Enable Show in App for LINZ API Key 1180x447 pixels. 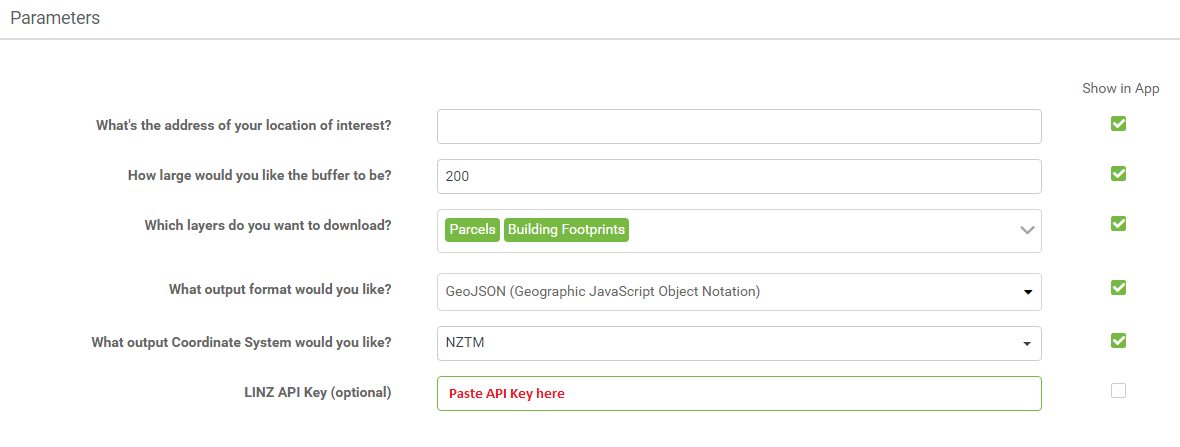[x=1118, y=391]
